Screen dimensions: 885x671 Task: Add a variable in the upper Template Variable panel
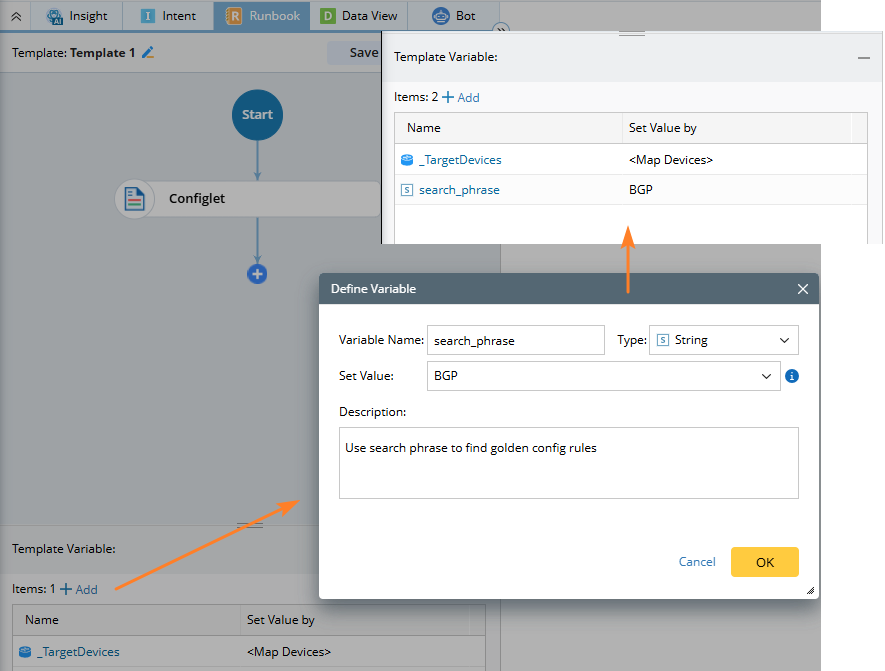pyautogui.click(x=461, y=97)
